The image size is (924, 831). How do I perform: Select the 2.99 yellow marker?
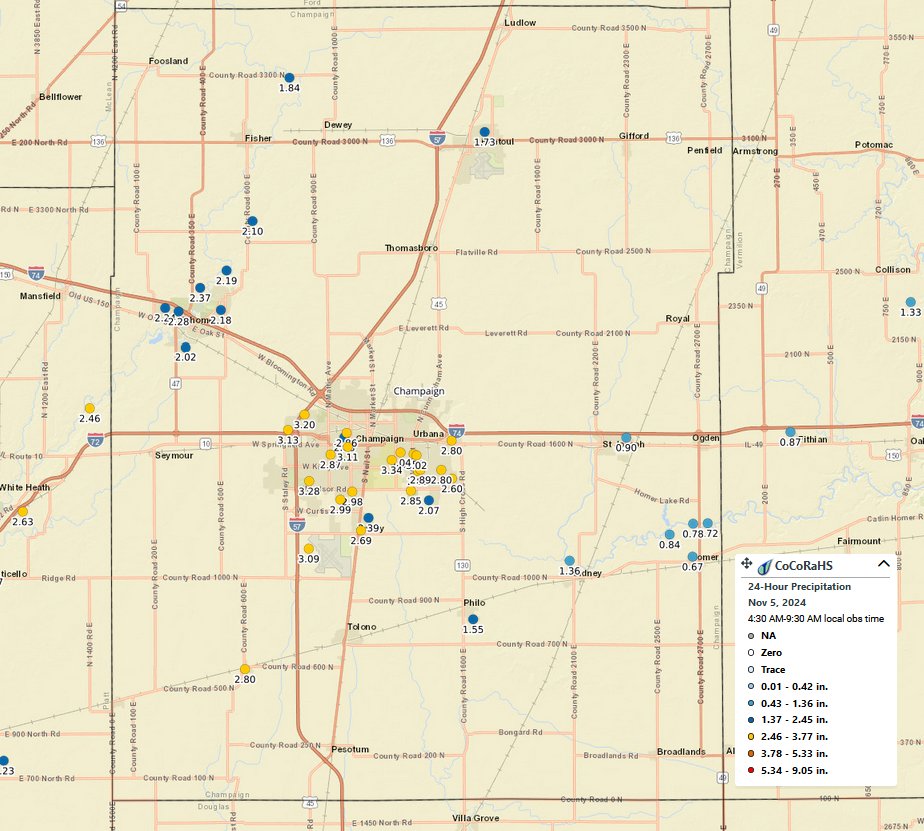click(340, 500)
